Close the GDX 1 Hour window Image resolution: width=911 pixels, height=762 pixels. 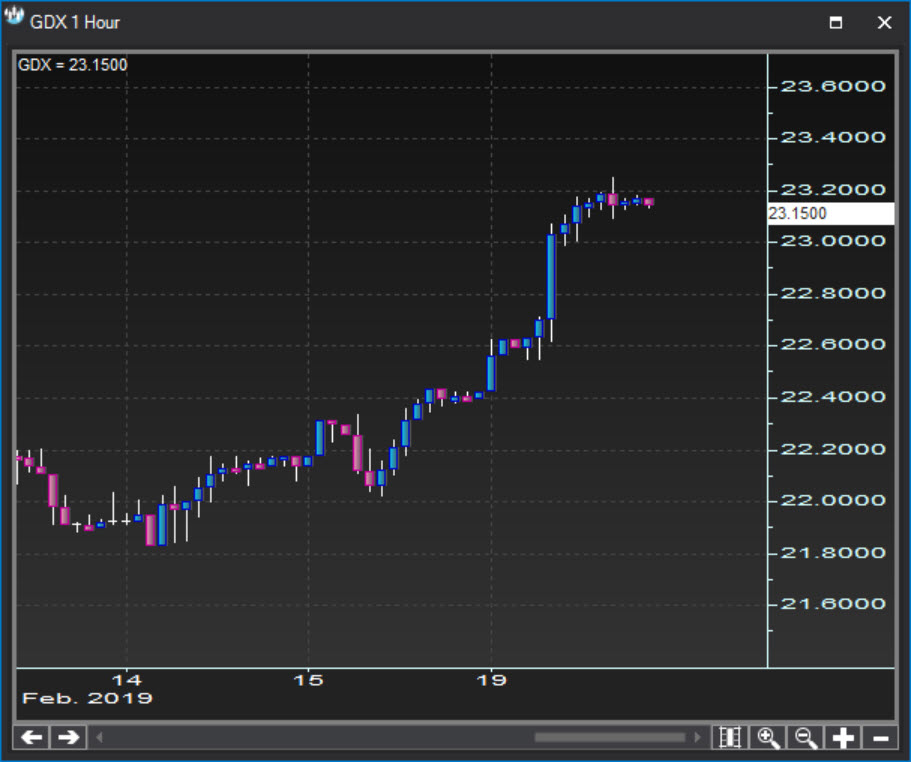[884, 23]
